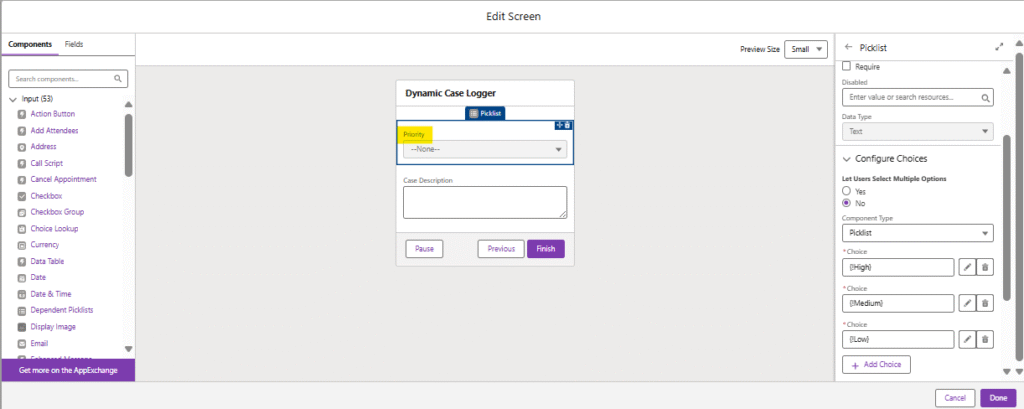
Task: Select Yes for multiple options
Action: tap(848, 190)
